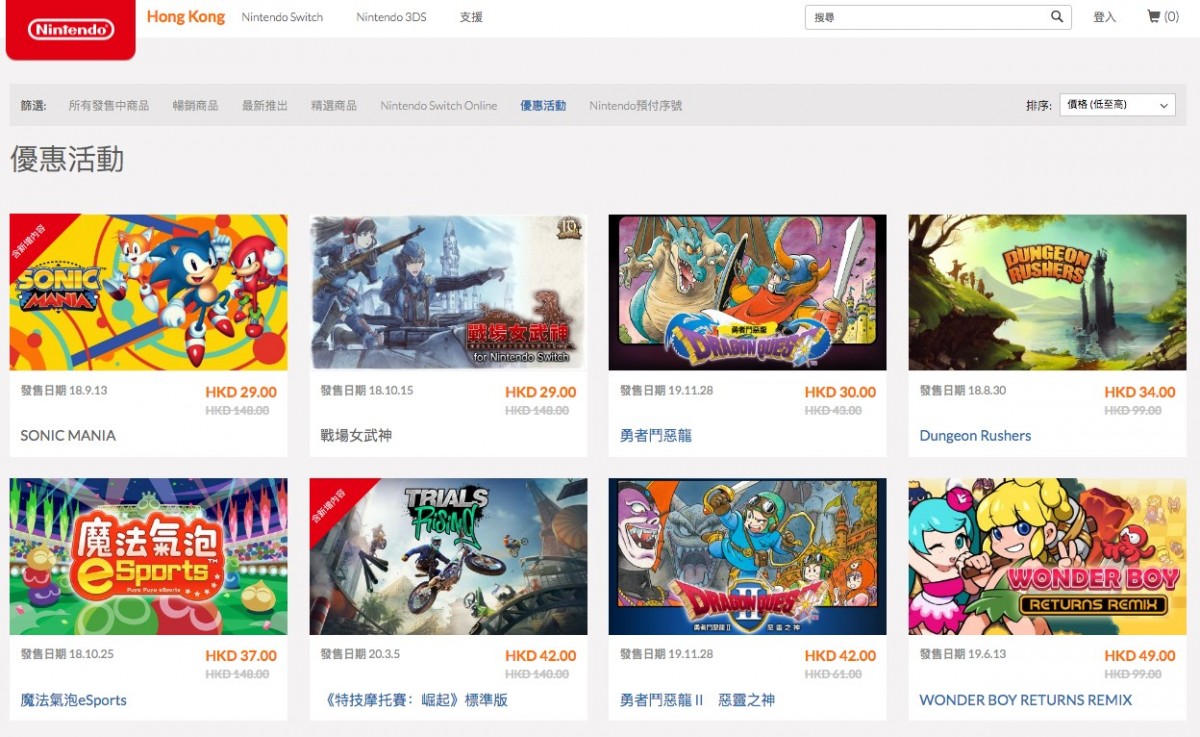This screenshot has height=737, width=1200.
Task: Expand the price sort order dropdown
Action: [1117, 105]
